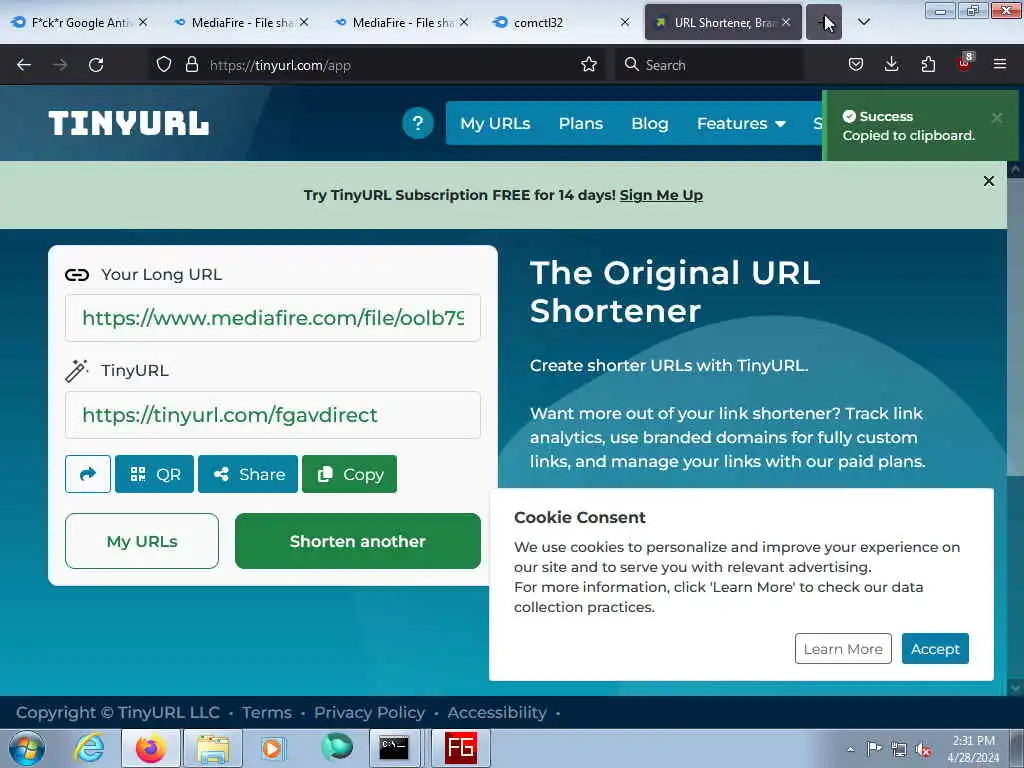This screenshot has width=1024, height=768.
Task: Open My URLs in the navigation bar
Action: click(495, 123)
